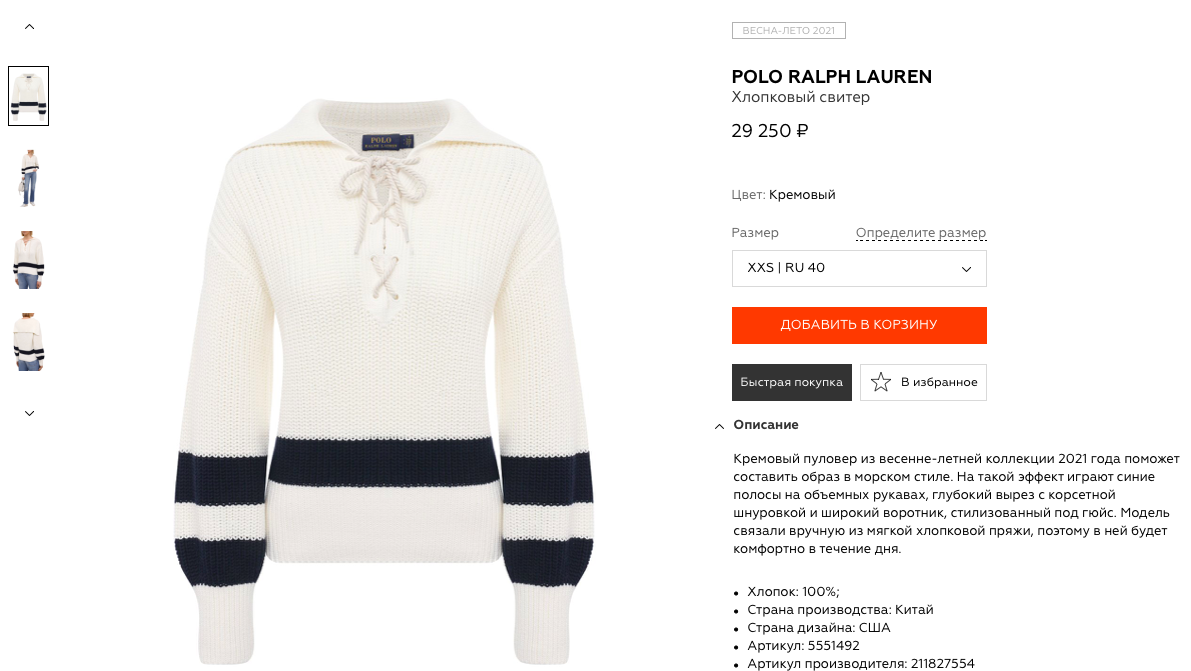Click the thumbnail gallery up arrow
This screenshot has width=1191, height=671.
click(x=30, y=27)
